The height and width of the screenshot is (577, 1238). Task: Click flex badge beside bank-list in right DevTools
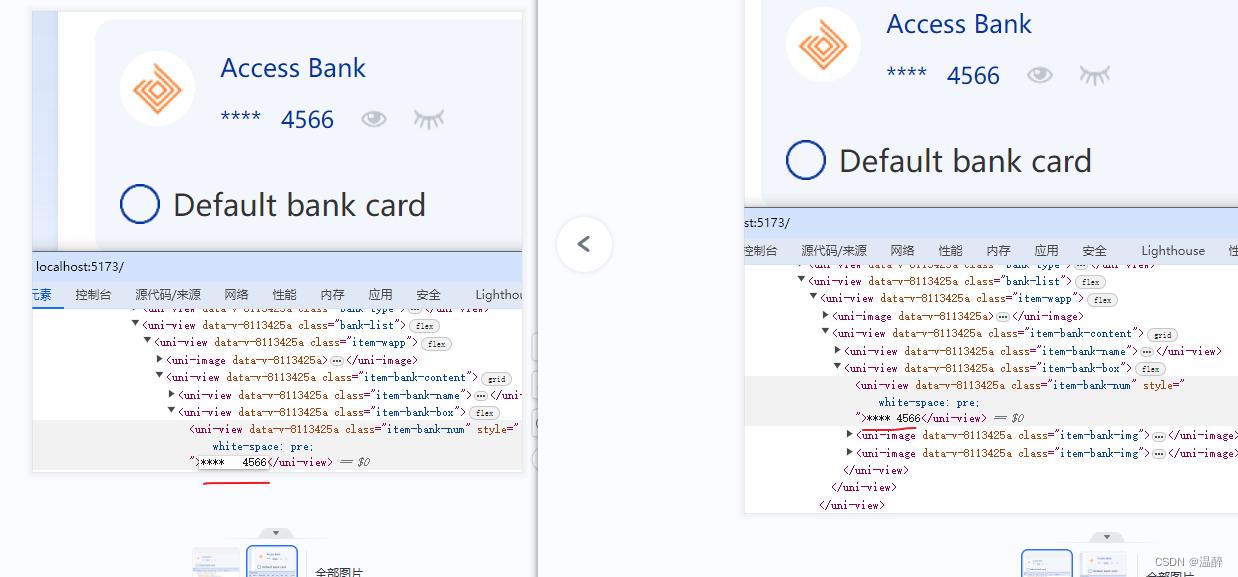pyautogui.click(x=1090, y=282)
